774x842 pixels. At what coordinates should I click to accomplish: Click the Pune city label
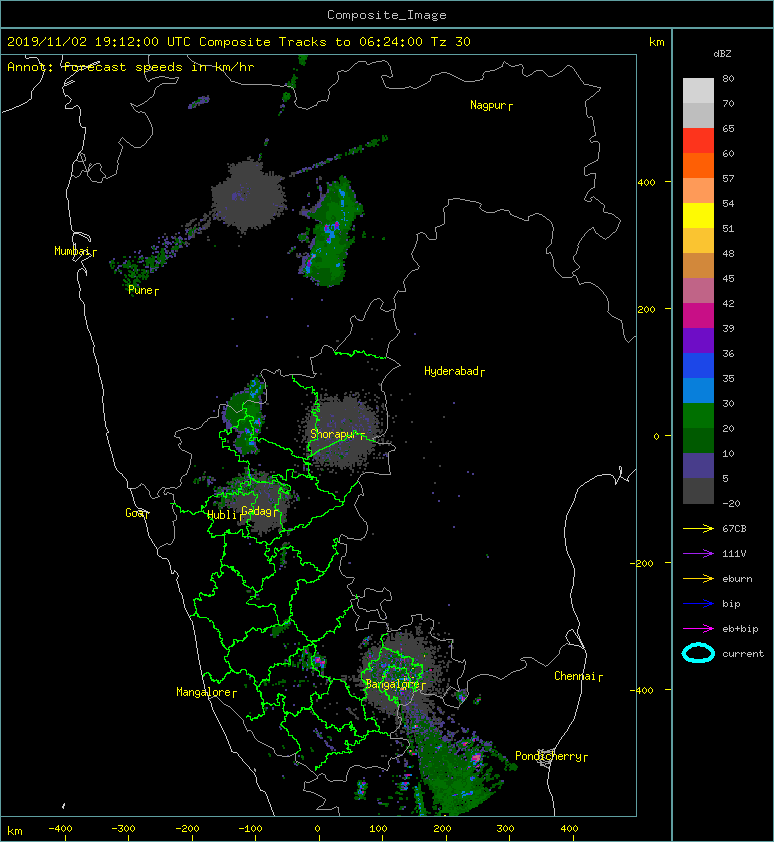click(140, 290)
